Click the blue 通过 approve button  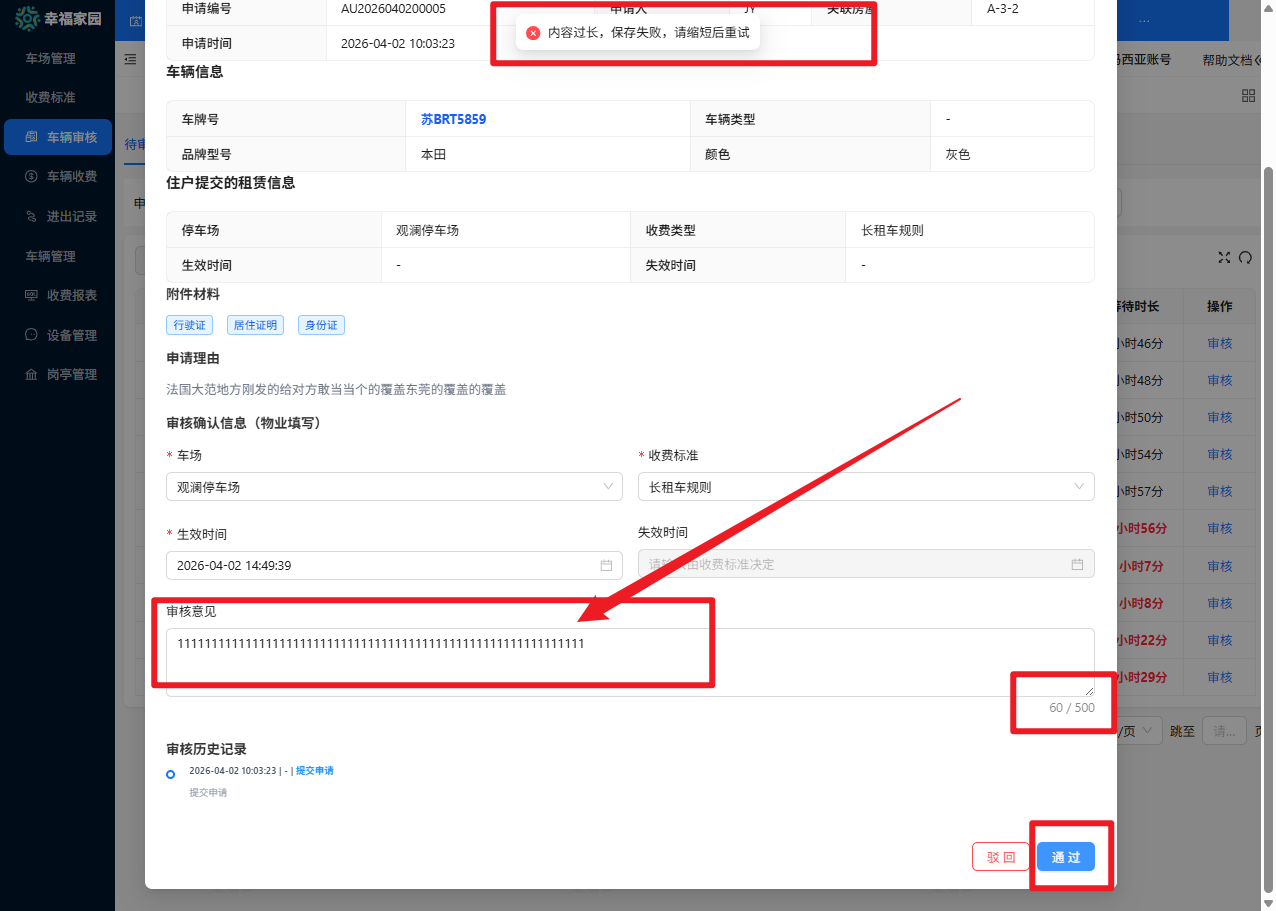pos(1065,857)
